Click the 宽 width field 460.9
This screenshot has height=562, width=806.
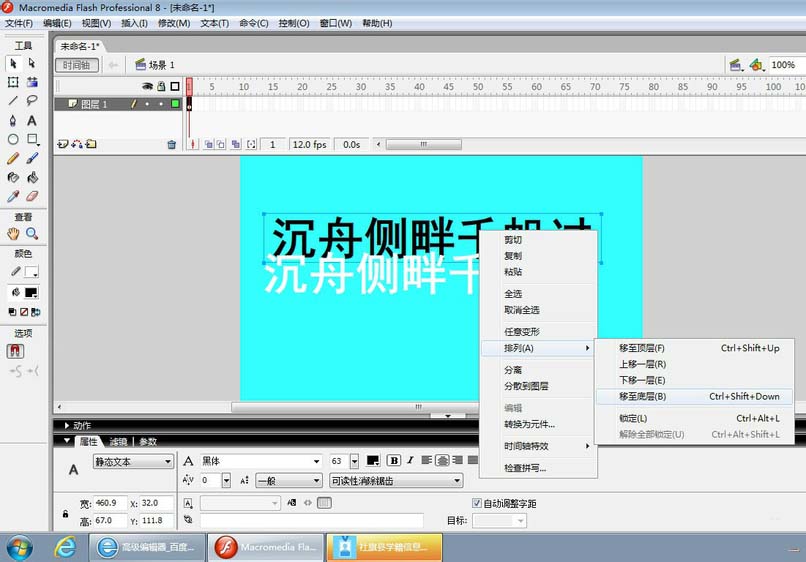110,503
